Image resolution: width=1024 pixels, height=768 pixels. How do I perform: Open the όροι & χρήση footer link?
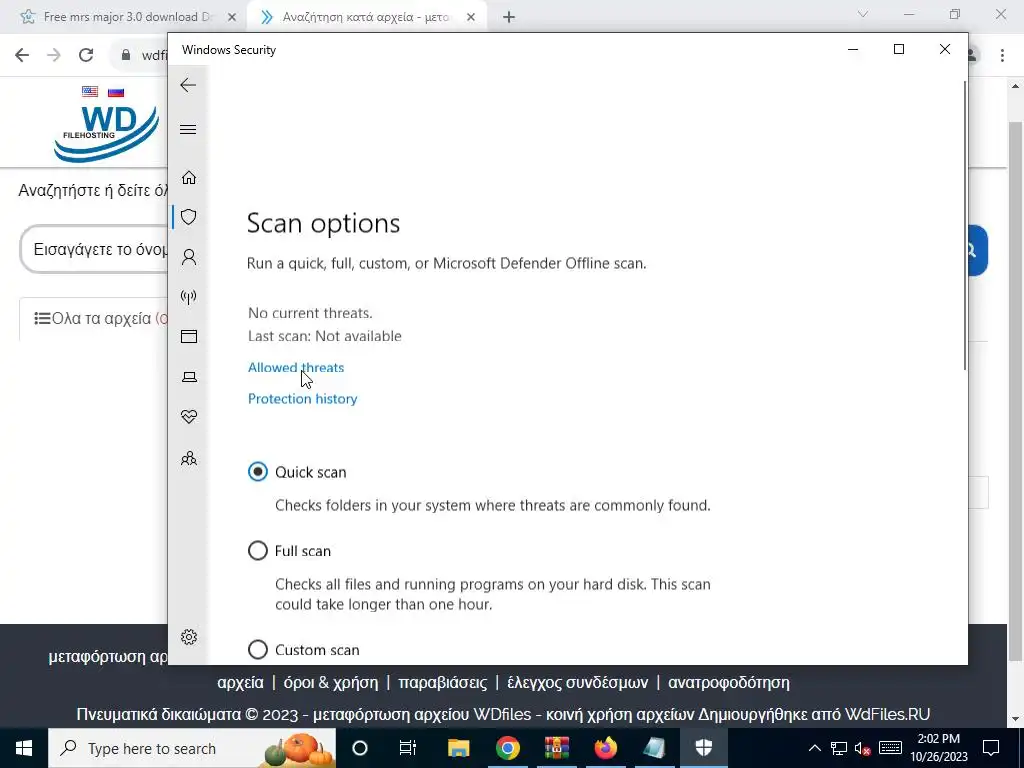coord(330,682)
